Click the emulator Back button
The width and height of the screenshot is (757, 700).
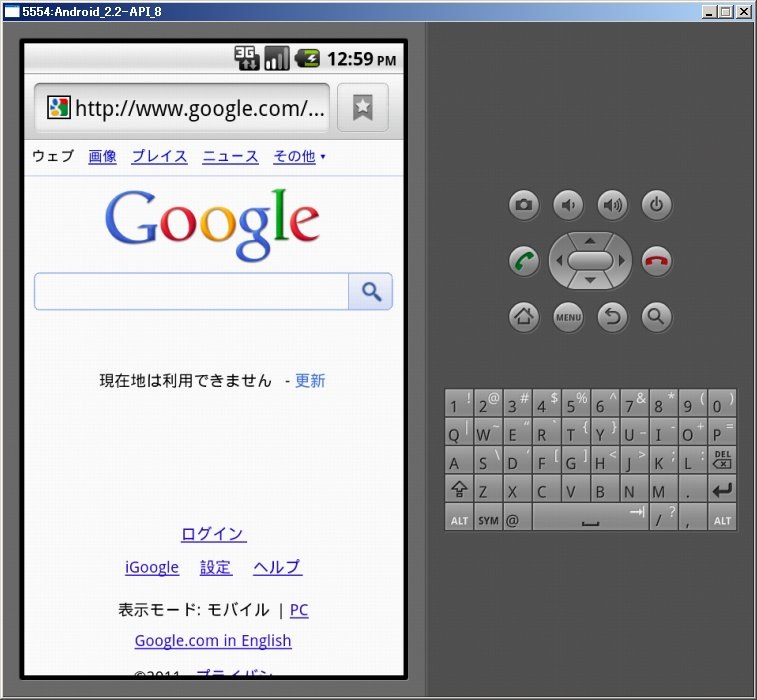(x=612, y=317)
